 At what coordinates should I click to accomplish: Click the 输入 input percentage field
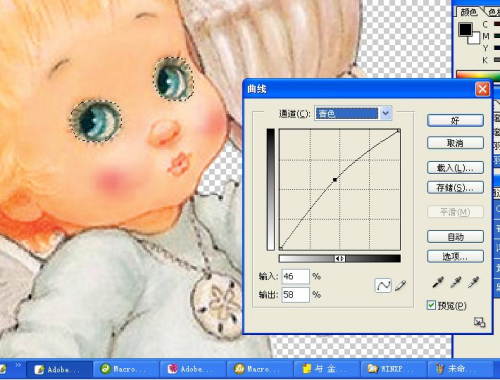296,276
